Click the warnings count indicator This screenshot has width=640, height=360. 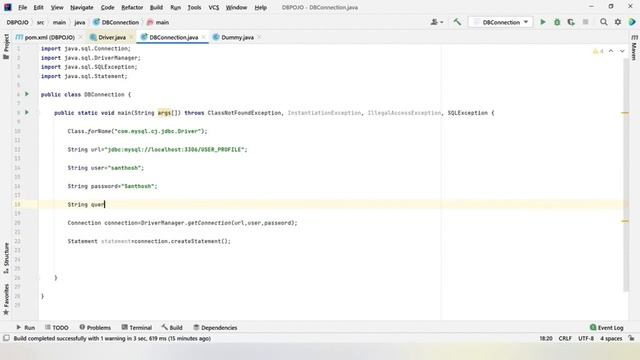[x=598, y=51]
